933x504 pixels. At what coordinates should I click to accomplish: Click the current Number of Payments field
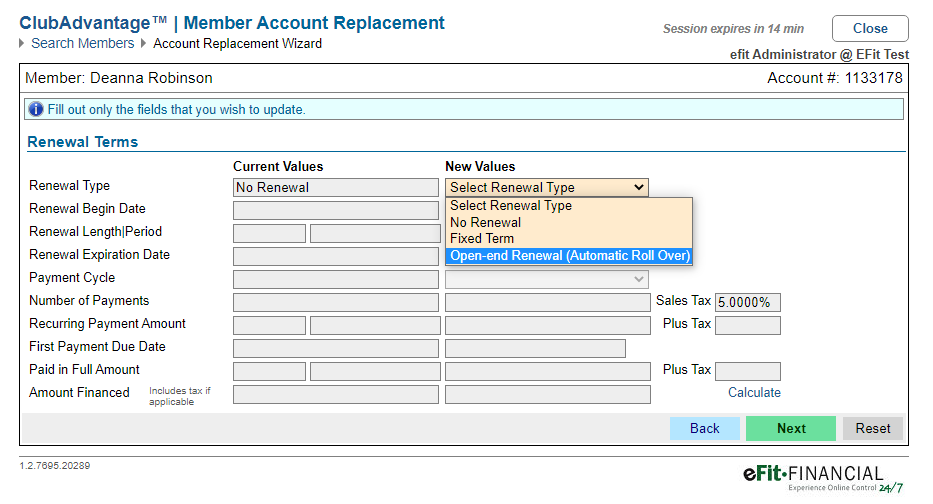336,302
